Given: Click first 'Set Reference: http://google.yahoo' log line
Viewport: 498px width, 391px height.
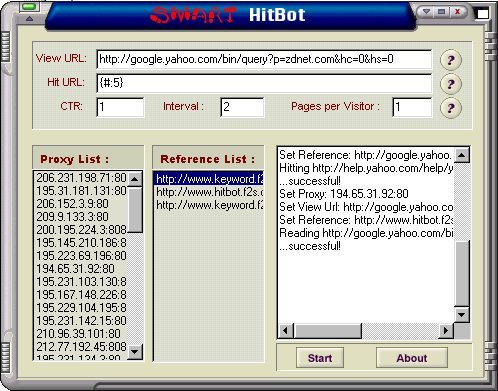Looking at the screenshot, I should [366, 155].
